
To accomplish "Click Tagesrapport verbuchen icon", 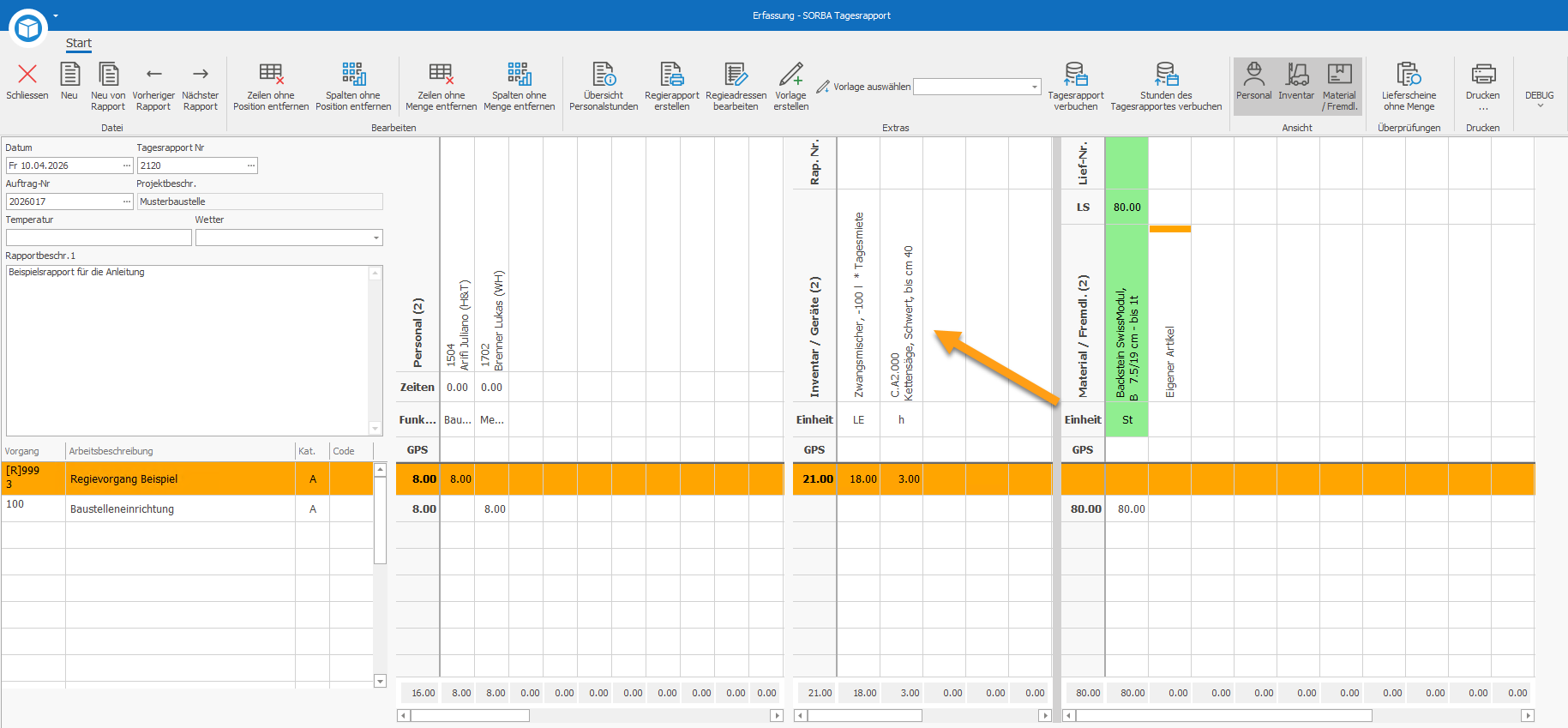I will point(1076,75).
